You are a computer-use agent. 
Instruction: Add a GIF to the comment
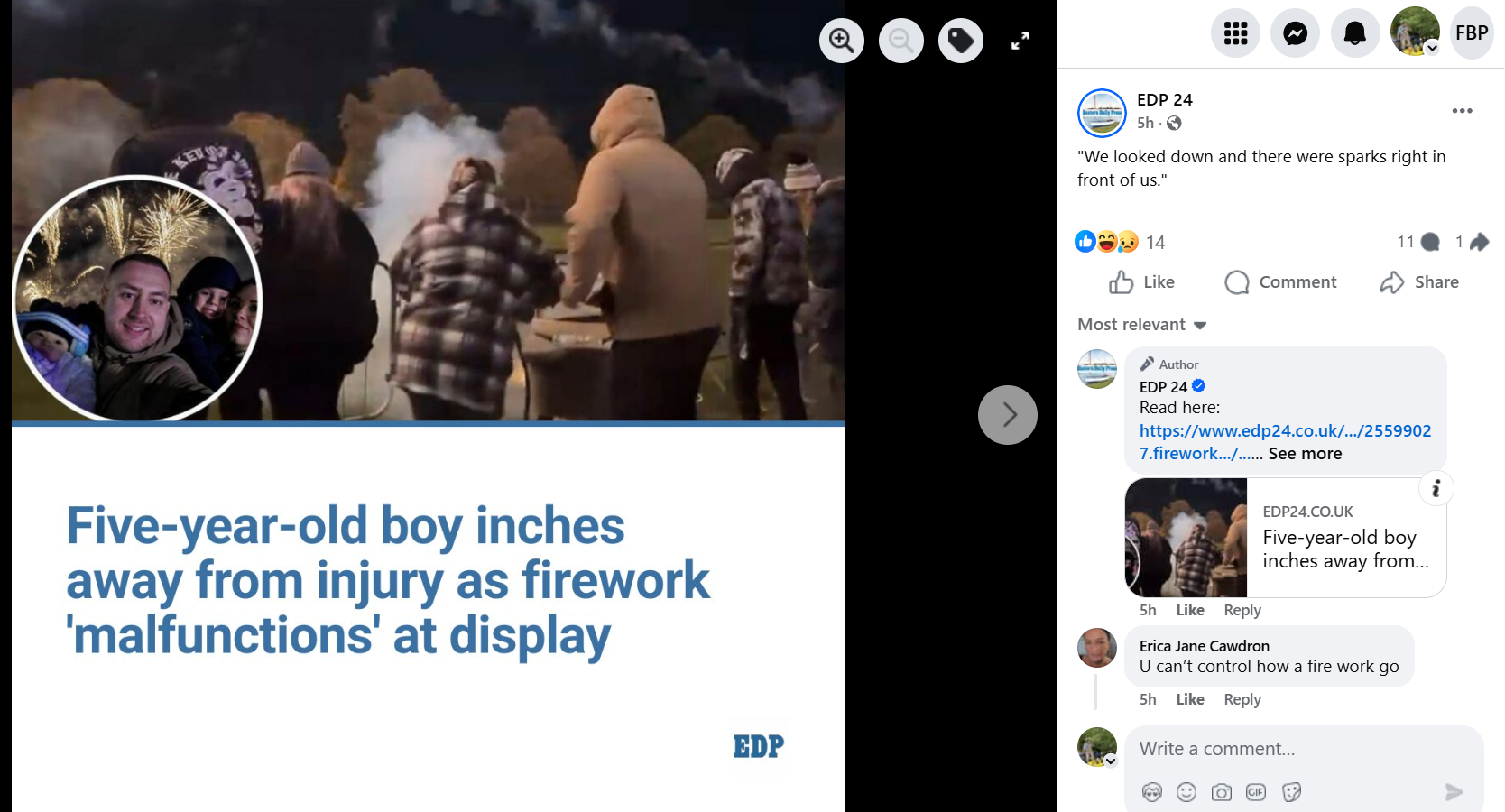(1255, 792)
